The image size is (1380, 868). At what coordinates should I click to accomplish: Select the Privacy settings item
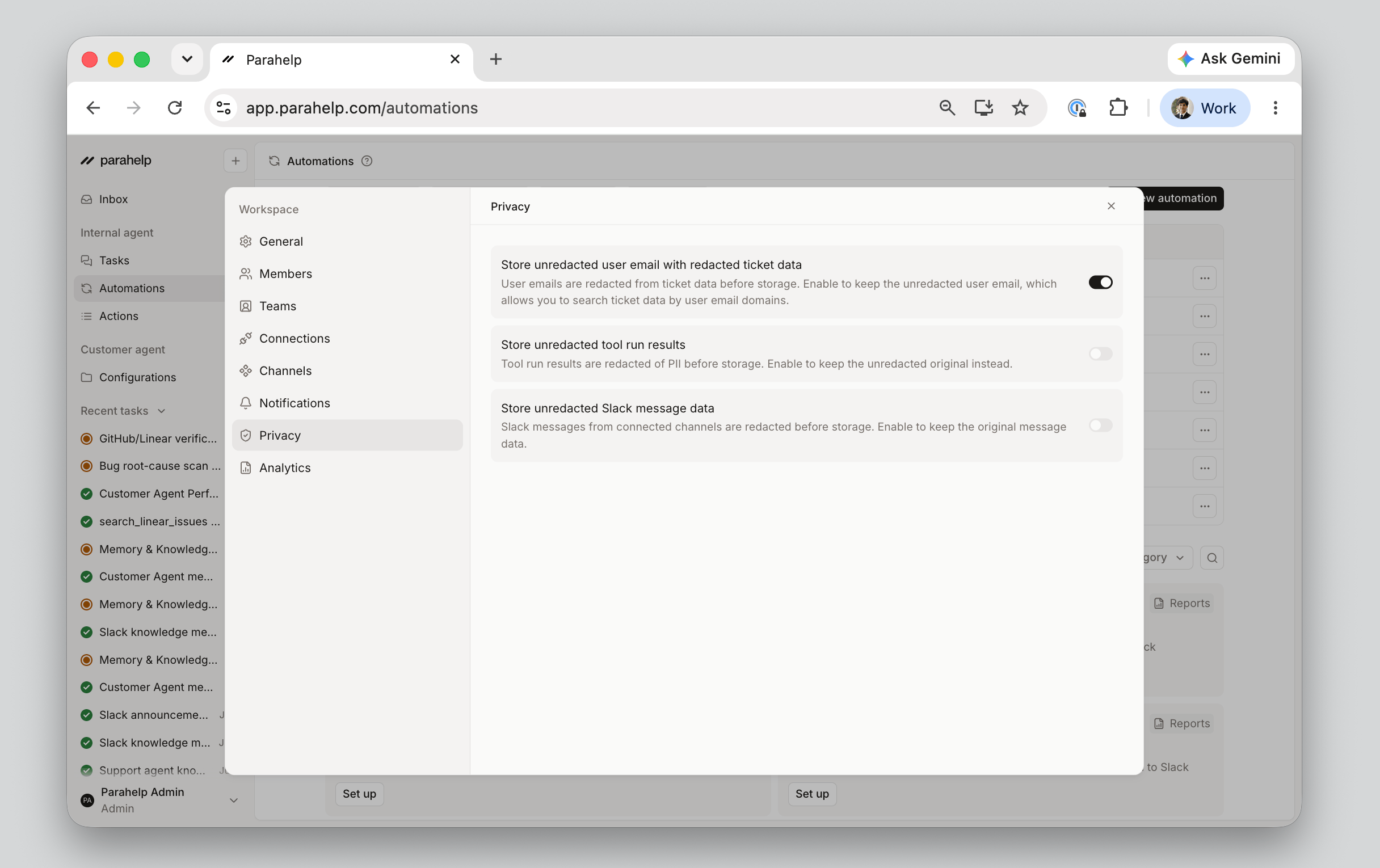pos(347,436)
